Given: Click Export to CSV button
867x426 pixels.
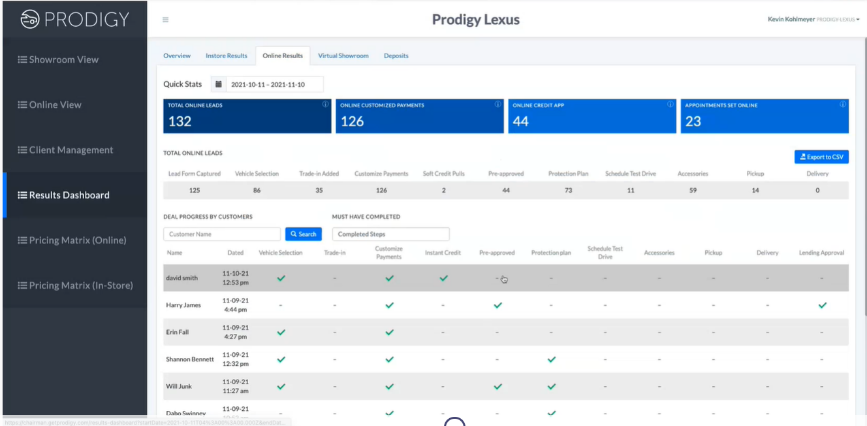Looking at the screenshot, I should [x=821, y=157].
